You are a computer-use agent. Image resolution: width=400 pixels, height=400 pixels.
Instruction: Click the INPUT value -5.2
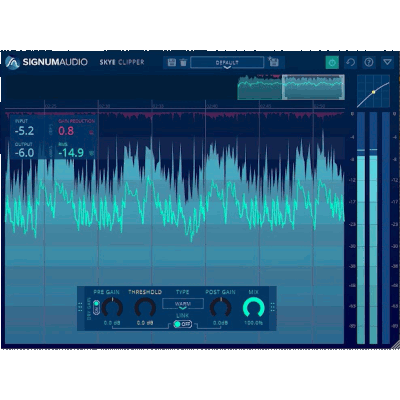24,131
